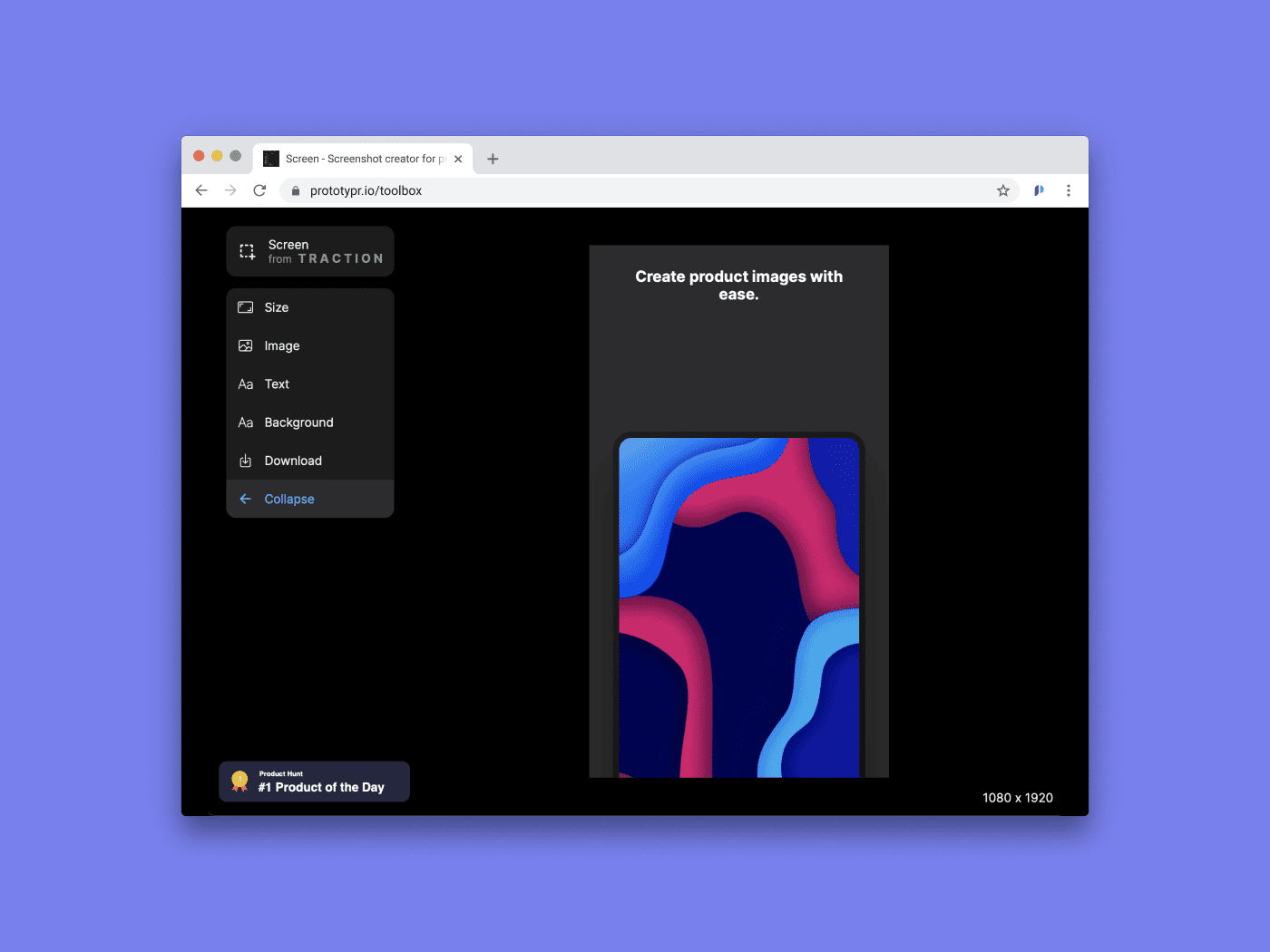
Task: Click the padlock security icon
Action: pos(295,190)
